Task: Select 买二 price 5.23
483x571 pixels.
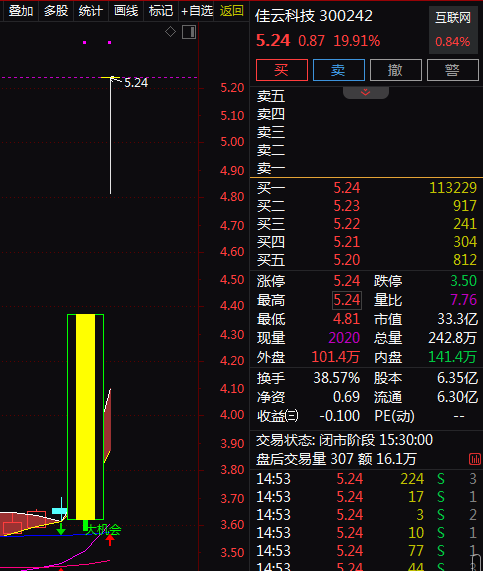Action: pyautogui.click(x=346, y=206)
